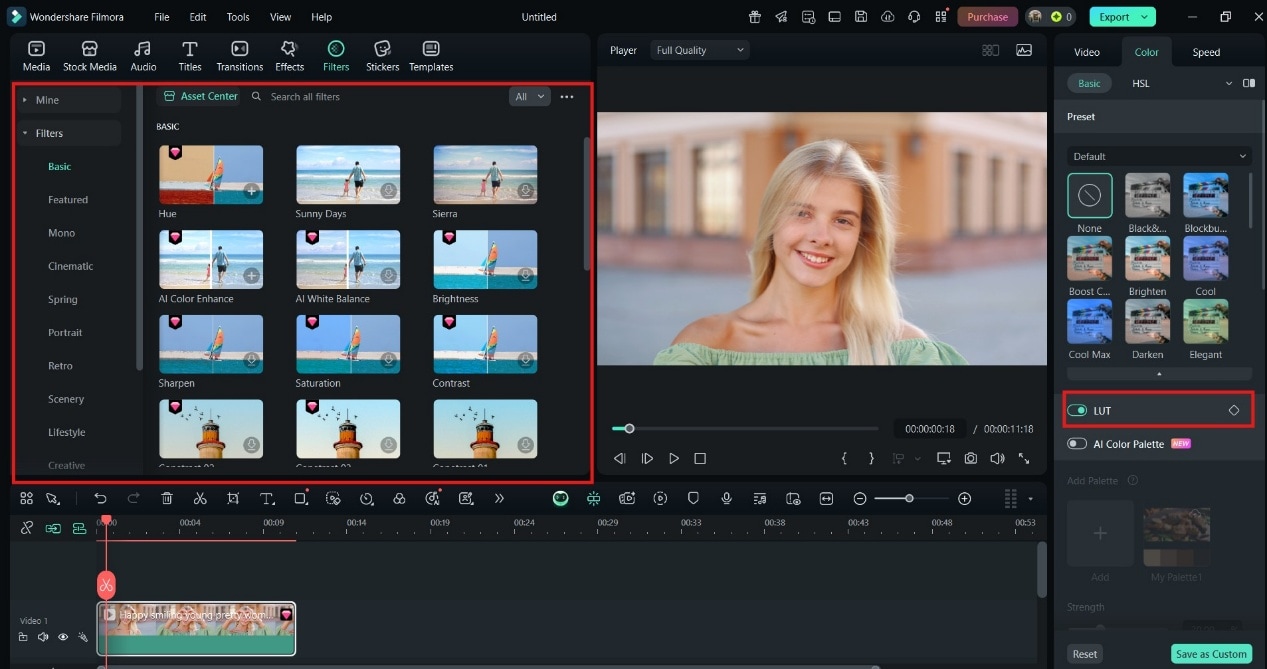Click the delete trash icon in timeline toolbar
This screenshot has width=1267, height=669.
pyautogui.click(x=167, y=498)
